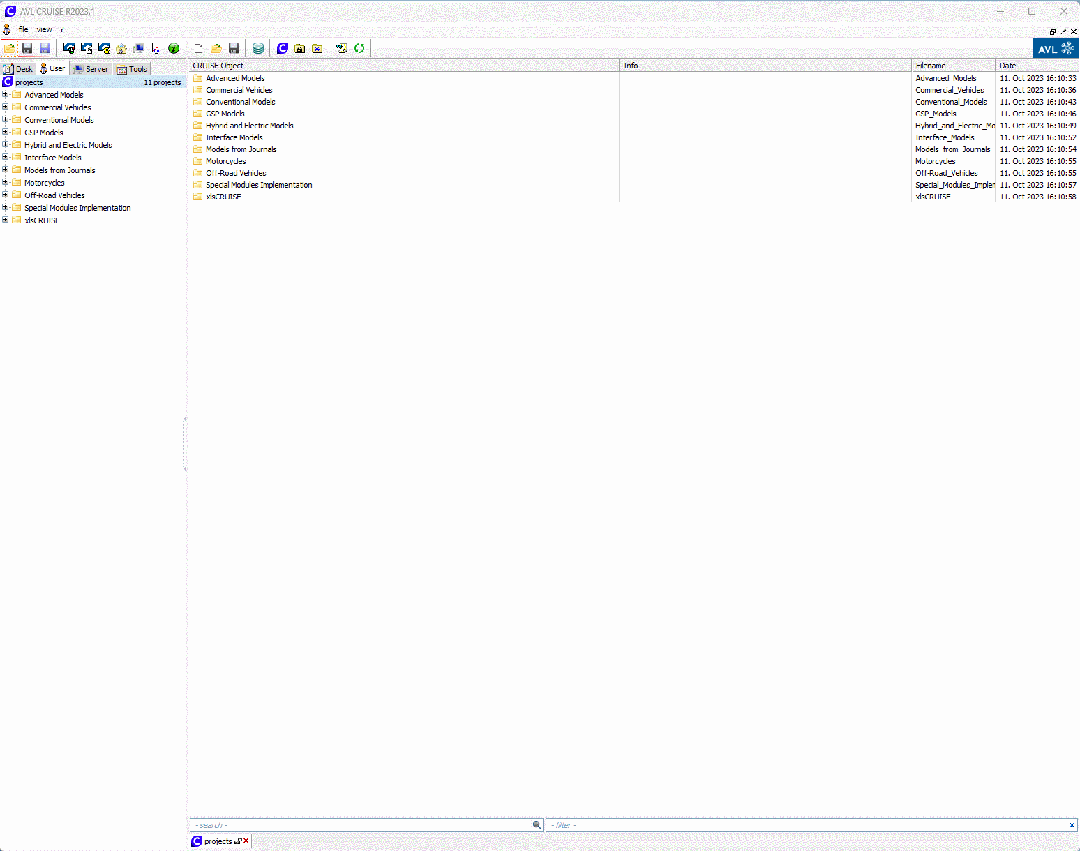Click the grey floppy icon before database icon

coord(234,48)
